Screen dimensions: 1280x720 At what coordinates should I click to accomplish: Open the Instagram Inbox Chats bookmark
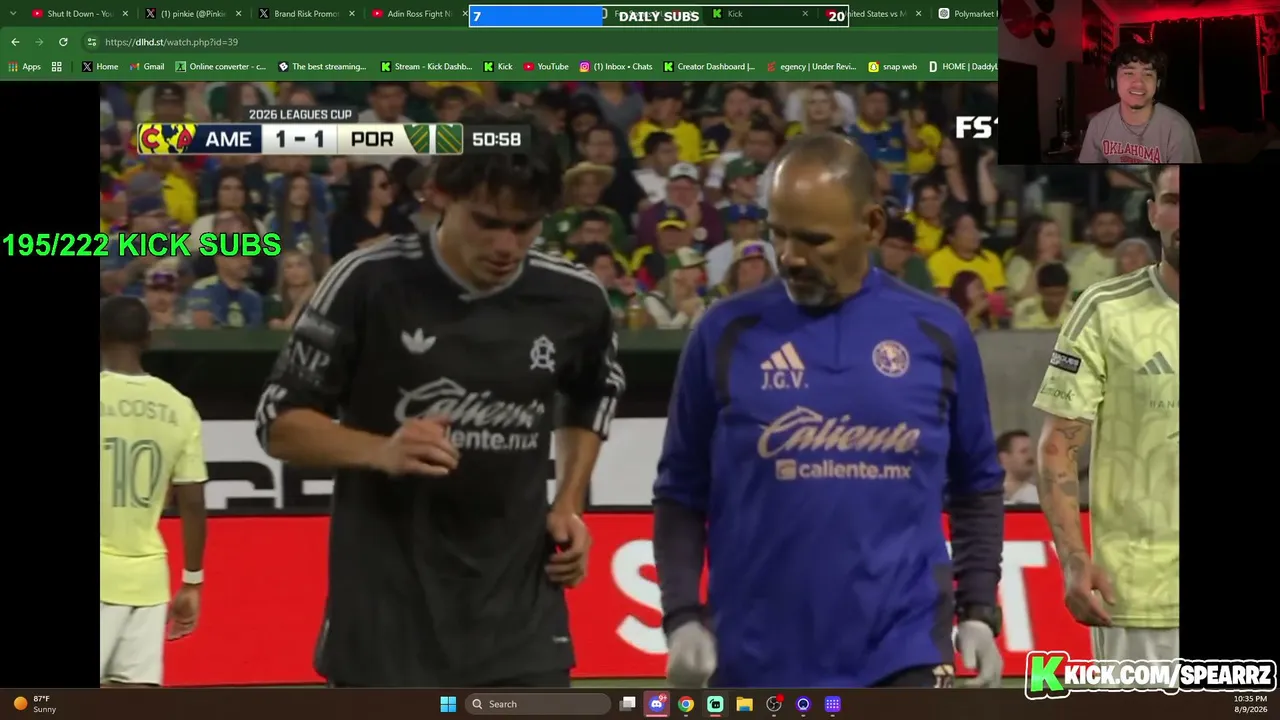616,67
